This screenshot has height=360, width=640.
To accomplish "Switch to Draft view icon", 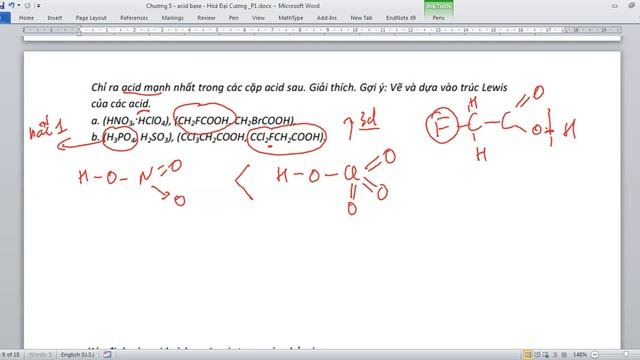I will 564,355.
